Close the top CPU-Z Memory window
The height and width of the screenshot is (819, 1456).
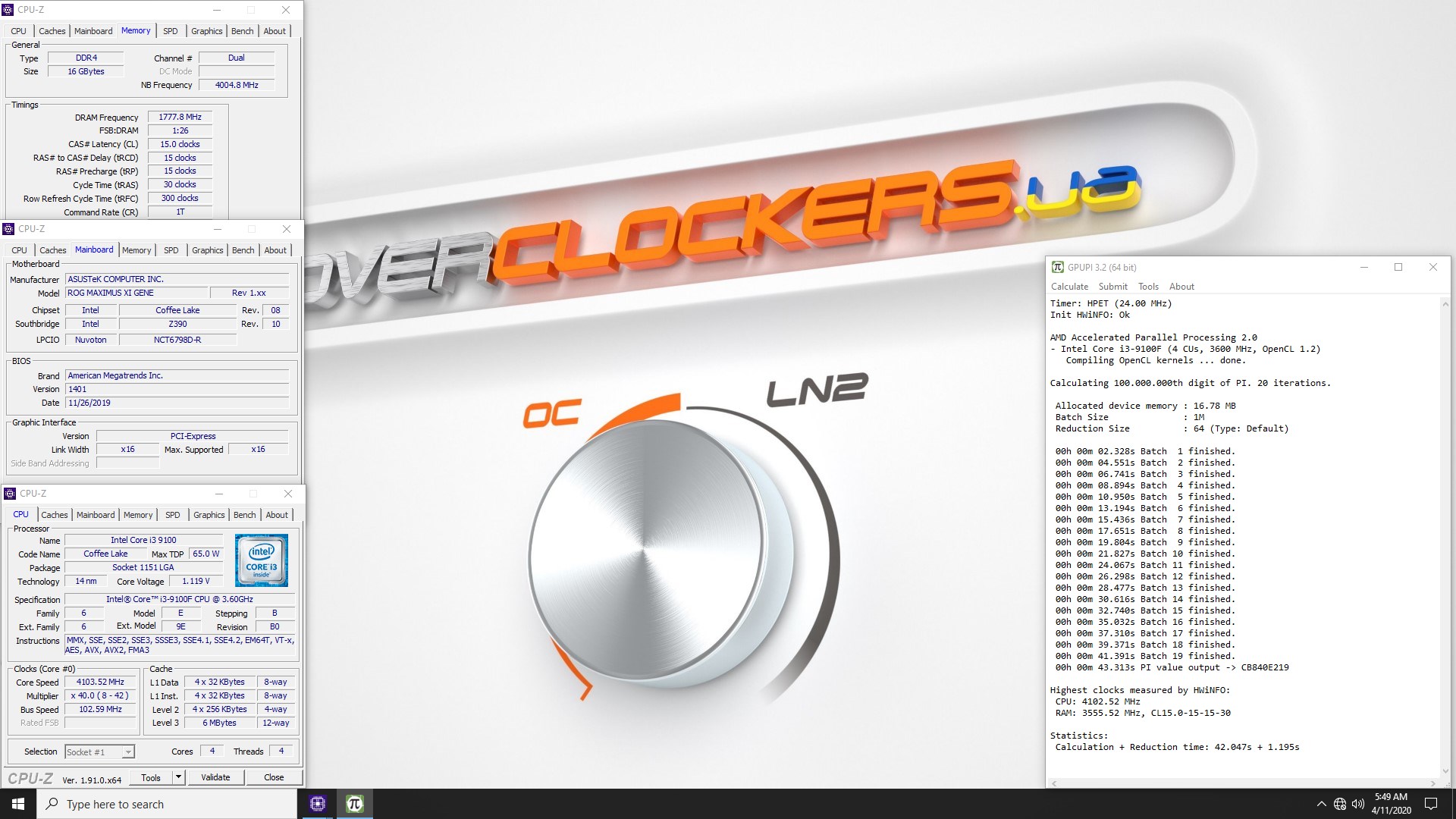point(286,10)
